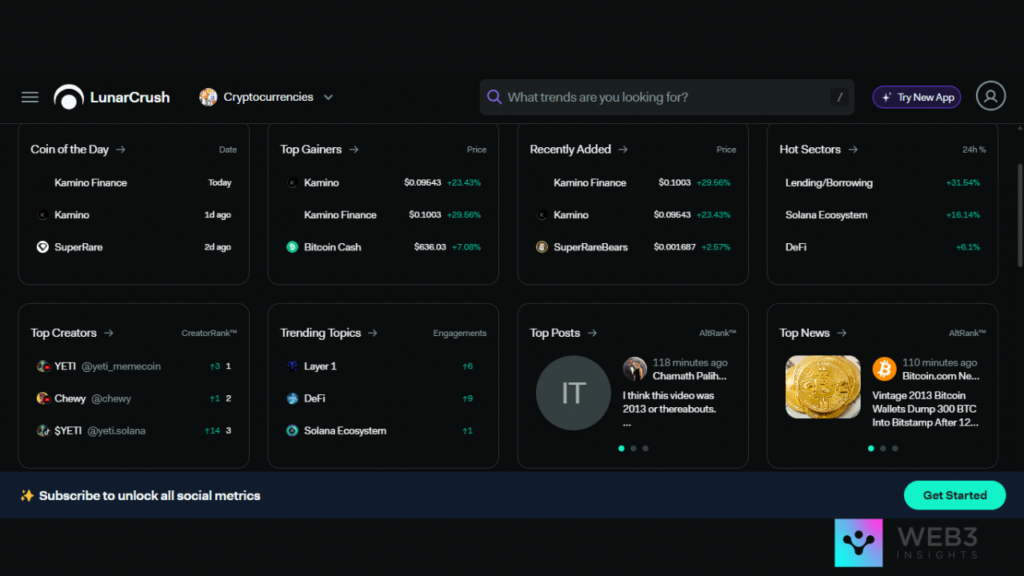Select second Top Posts carousel dot

click(x=633, y=449)
